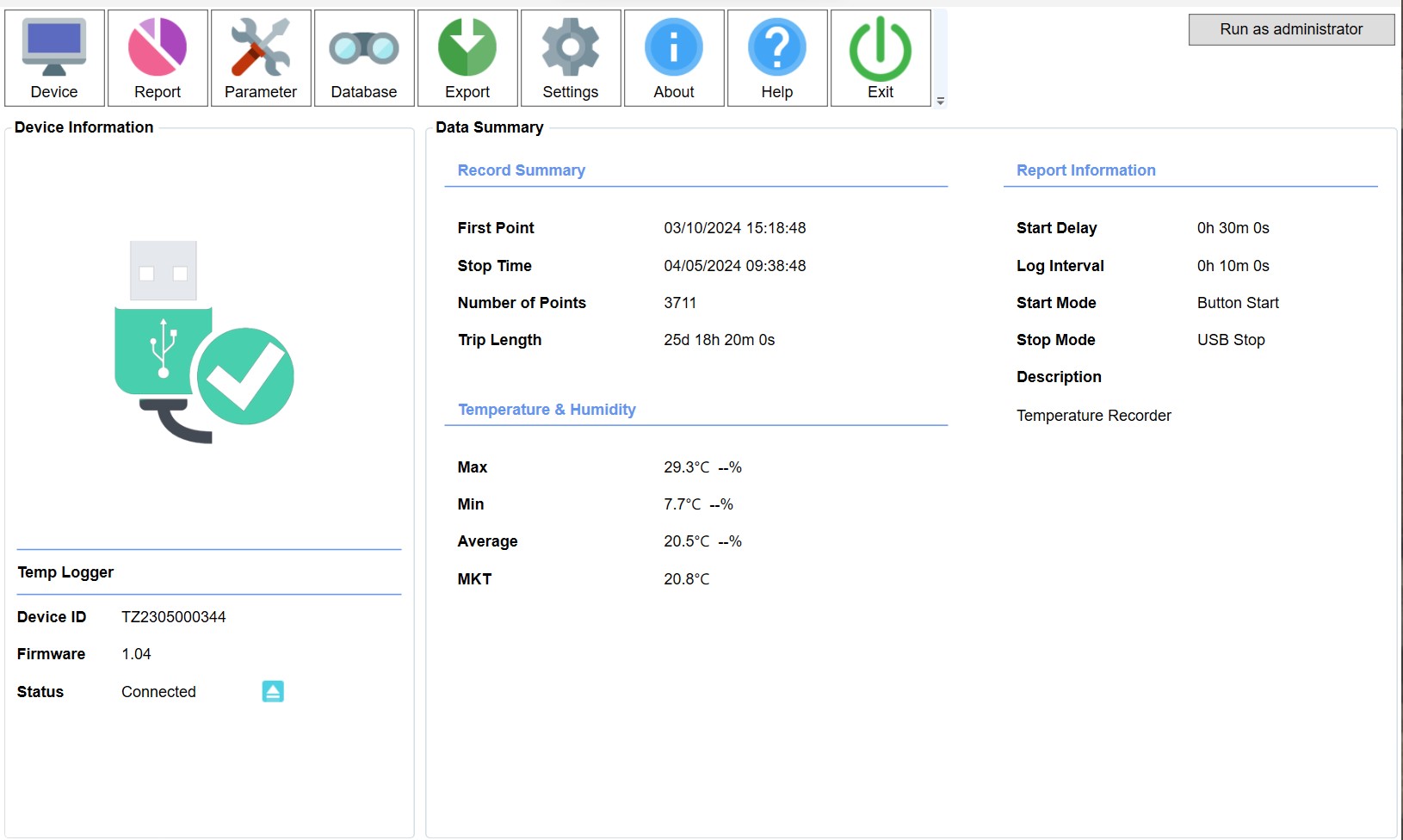Open the Device view from the toolbar
This screenshot has height=840, width=1403.
click(54, 58)
